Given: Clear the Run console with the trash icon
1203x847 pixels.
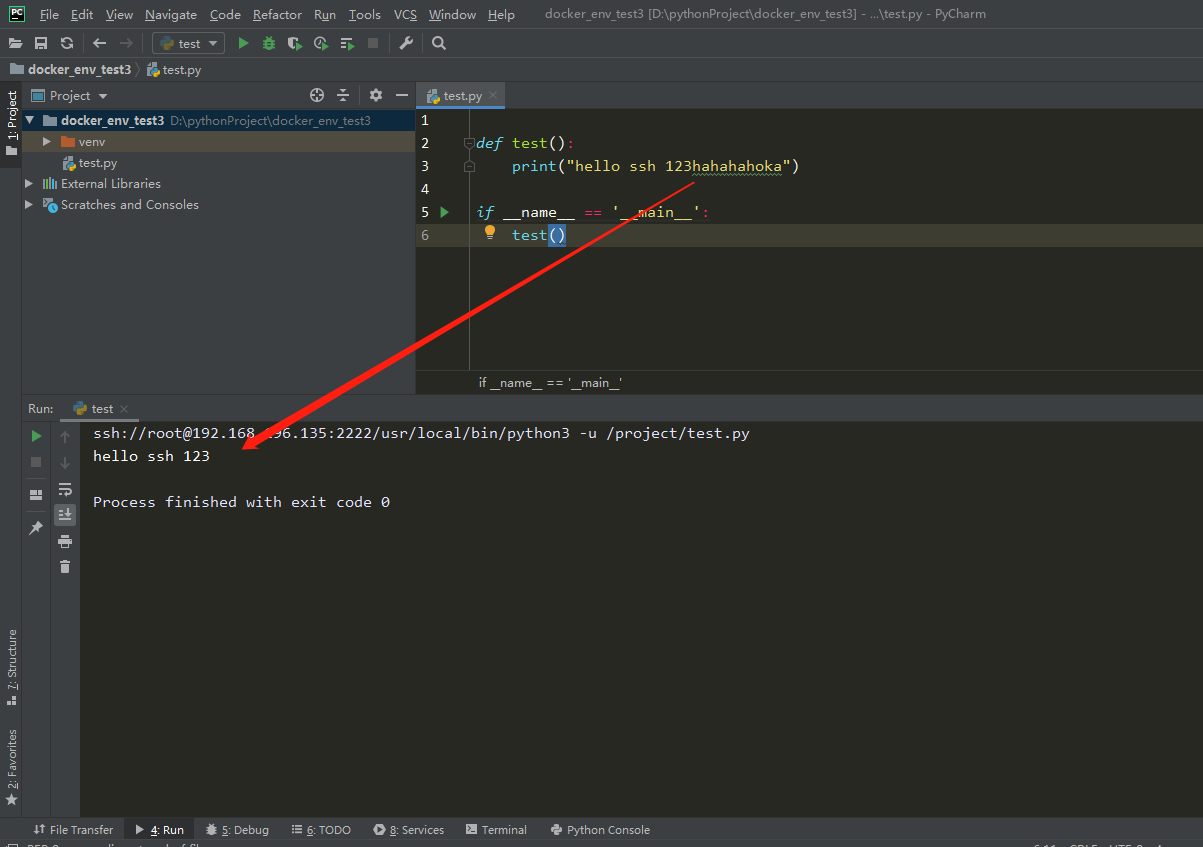Looking at the screenshot, I should [65, 566].
